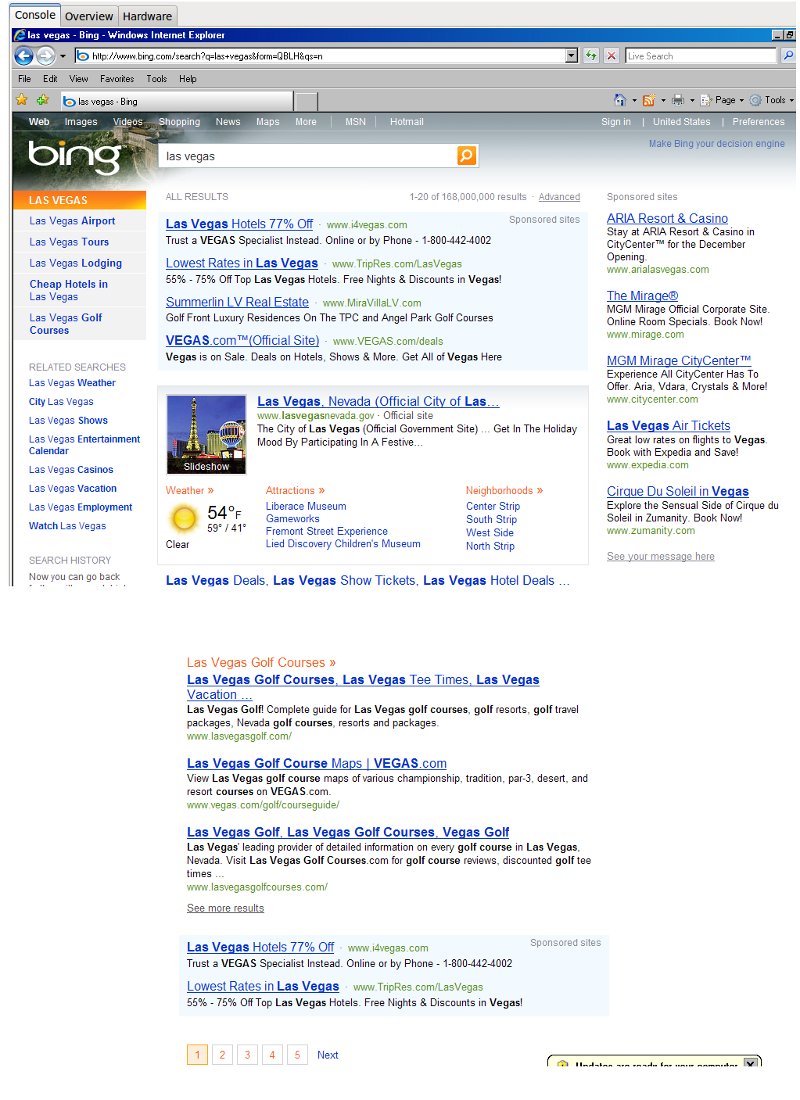Open Cirque Du Soleil in Vegas ad

[677, 491]
